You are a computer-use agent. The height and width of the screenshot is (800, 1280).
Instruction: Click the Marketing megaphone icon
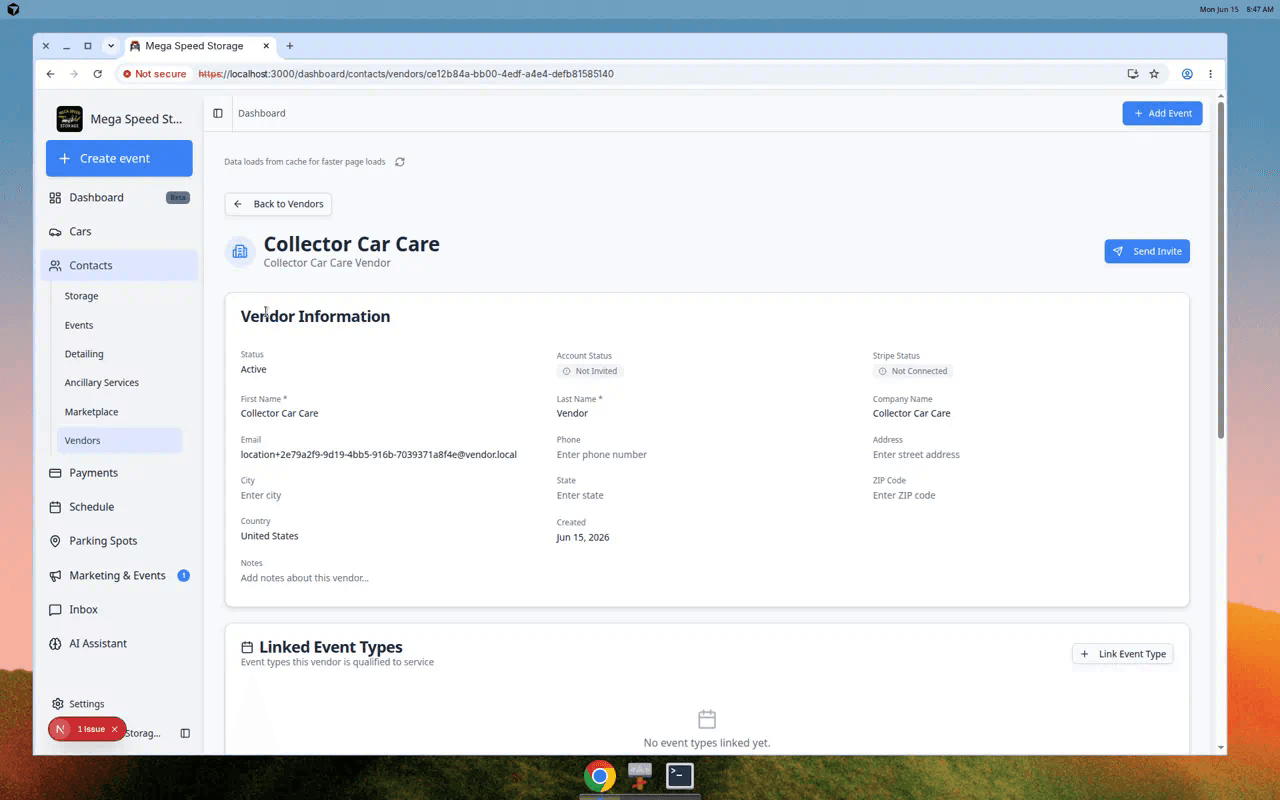55,576
